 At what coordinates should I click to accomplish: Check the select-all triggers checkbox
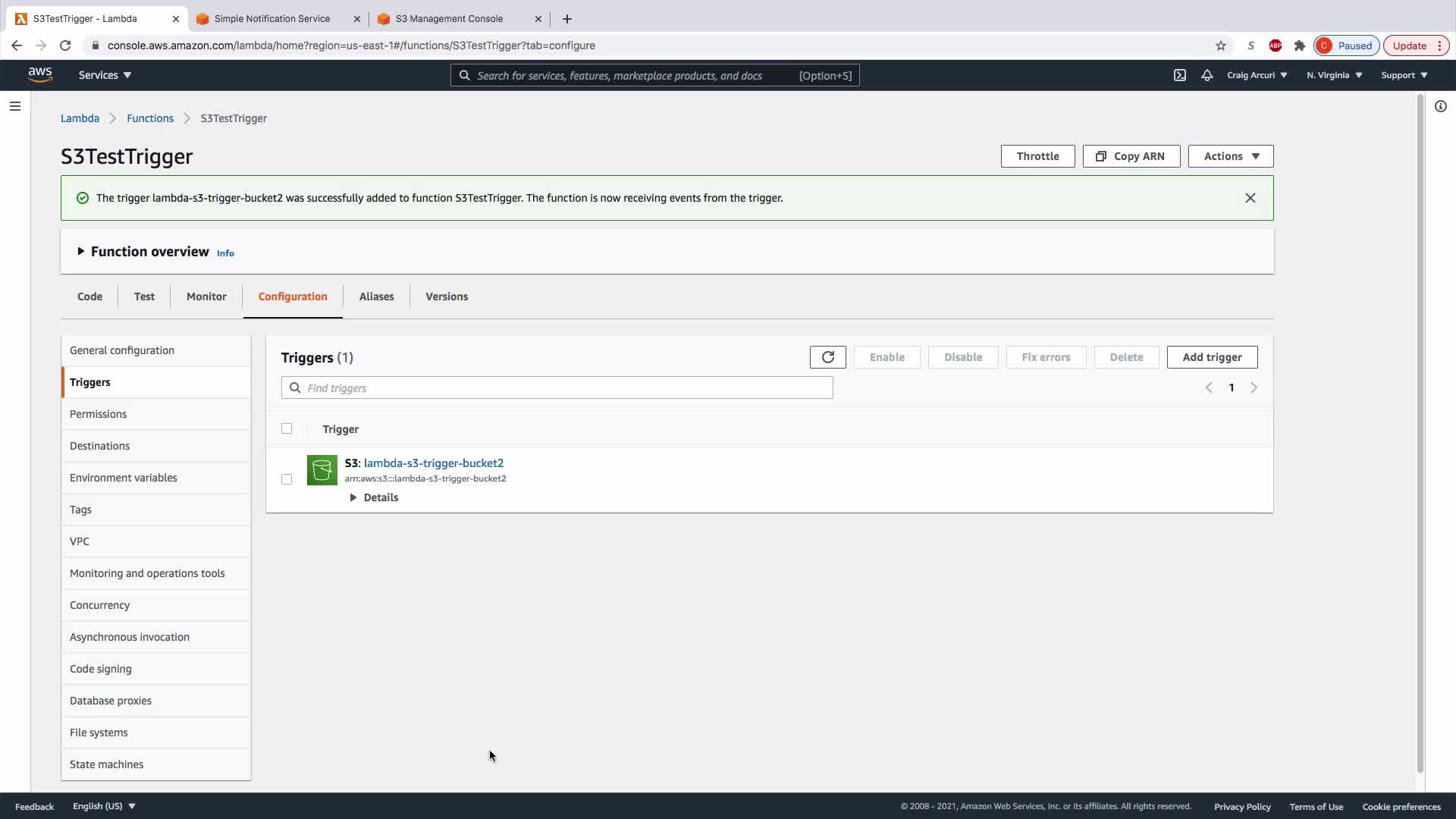[x=287, y=428]
